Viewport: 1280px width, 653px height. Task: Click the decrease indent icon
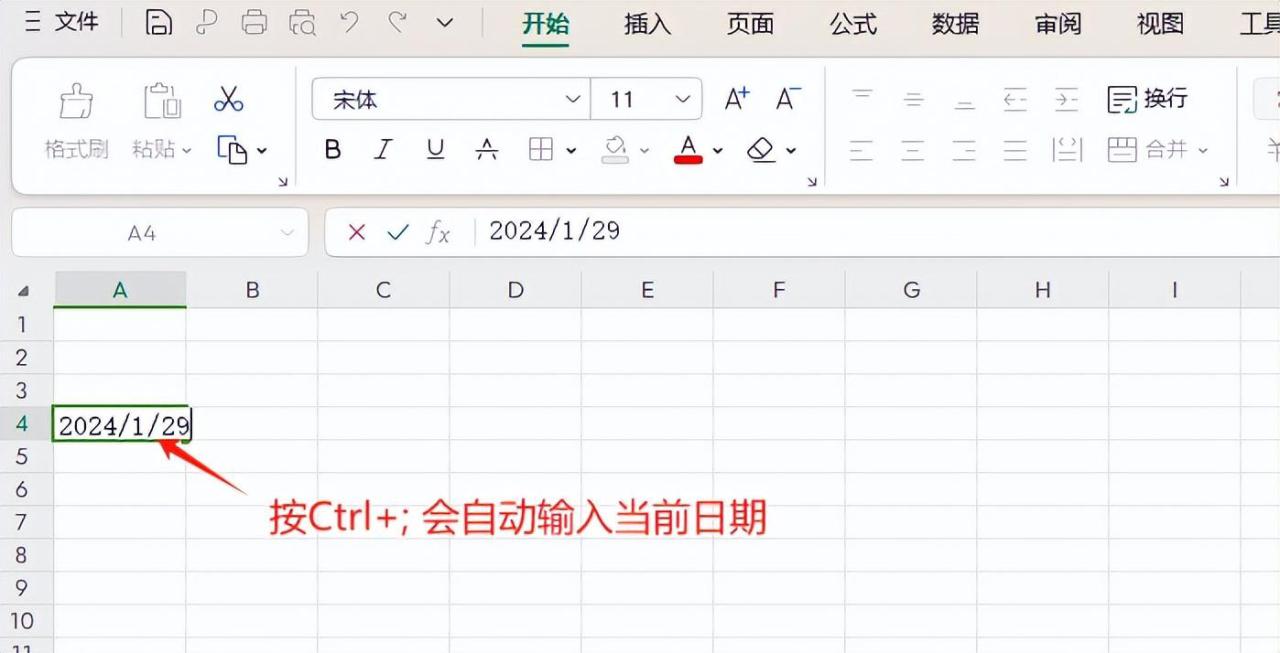[1015, 99]
